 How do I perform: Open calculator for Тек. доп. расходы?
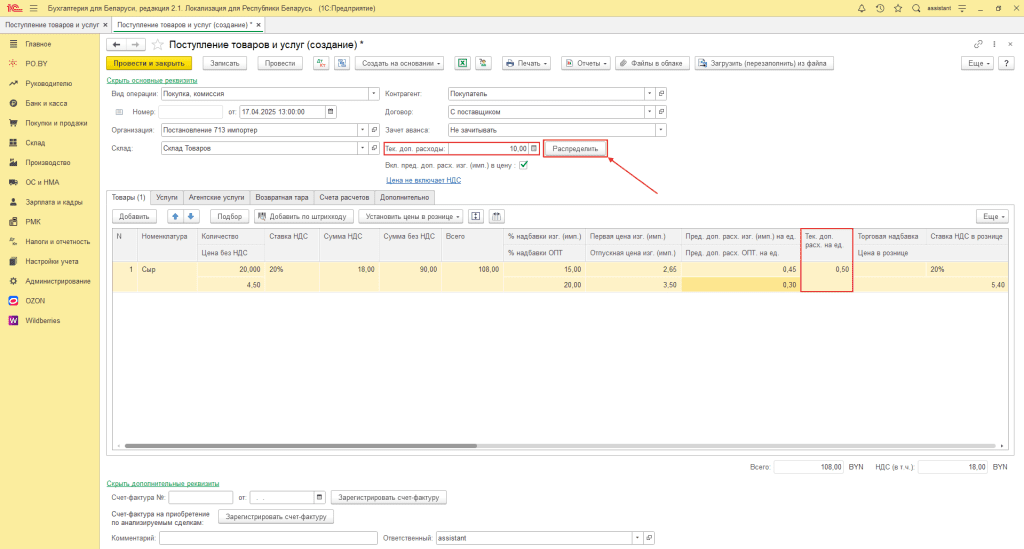point(534,148)
